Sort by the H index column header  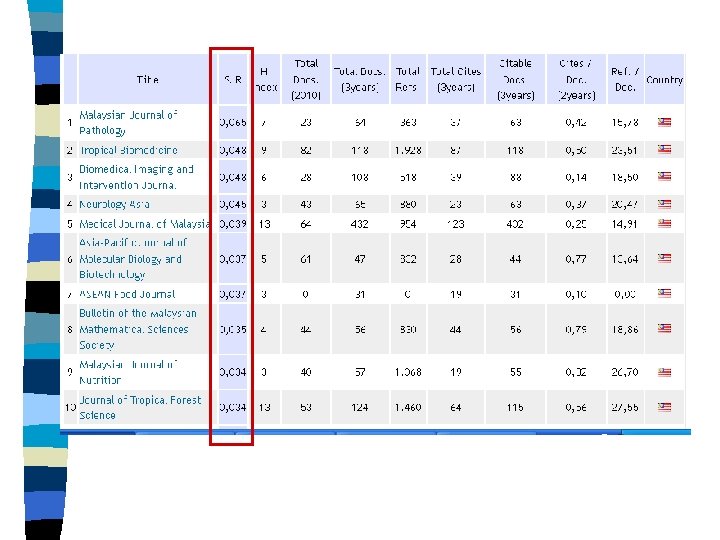tap(265, 79)
